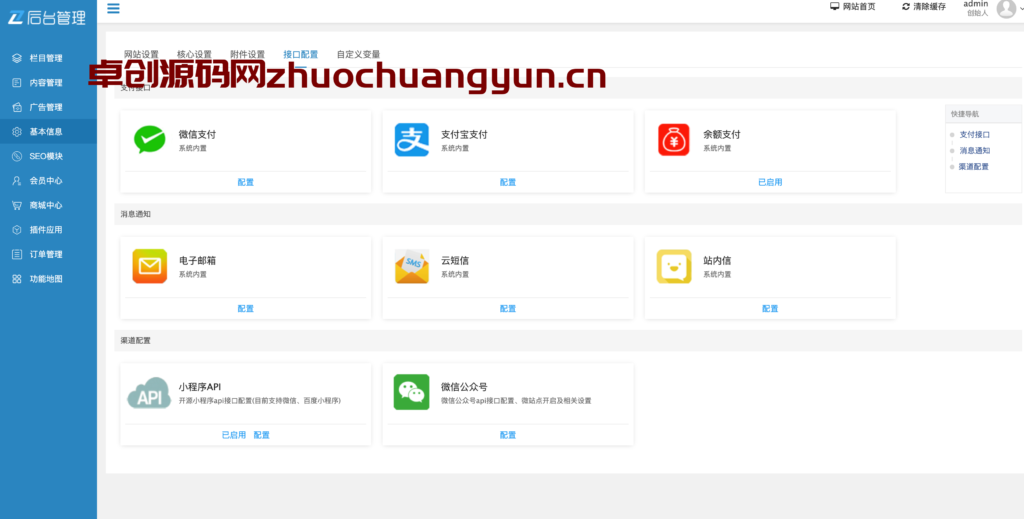Click 配置 under 电子邮箱
The image size is (1024, 519).
click(246, 309)
